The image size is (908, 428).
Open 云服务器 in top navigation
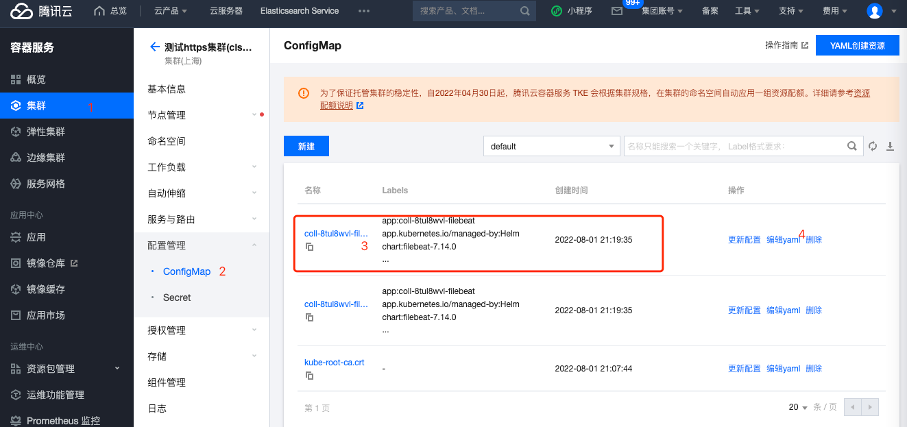pos(226,11)
